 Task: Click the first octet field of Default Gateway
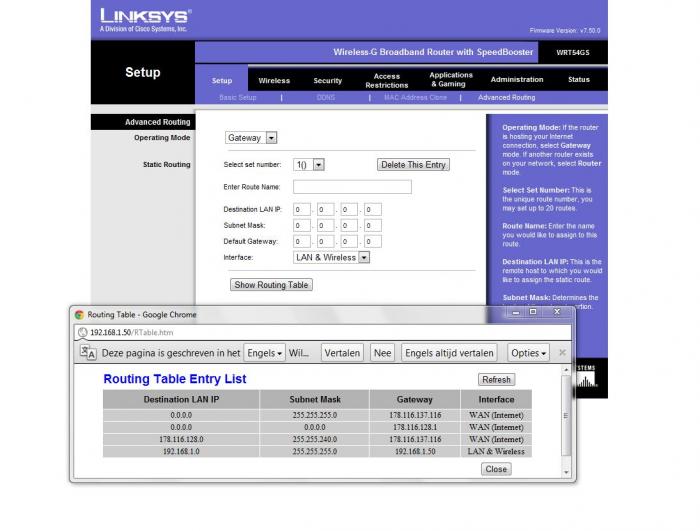point(302,242)
